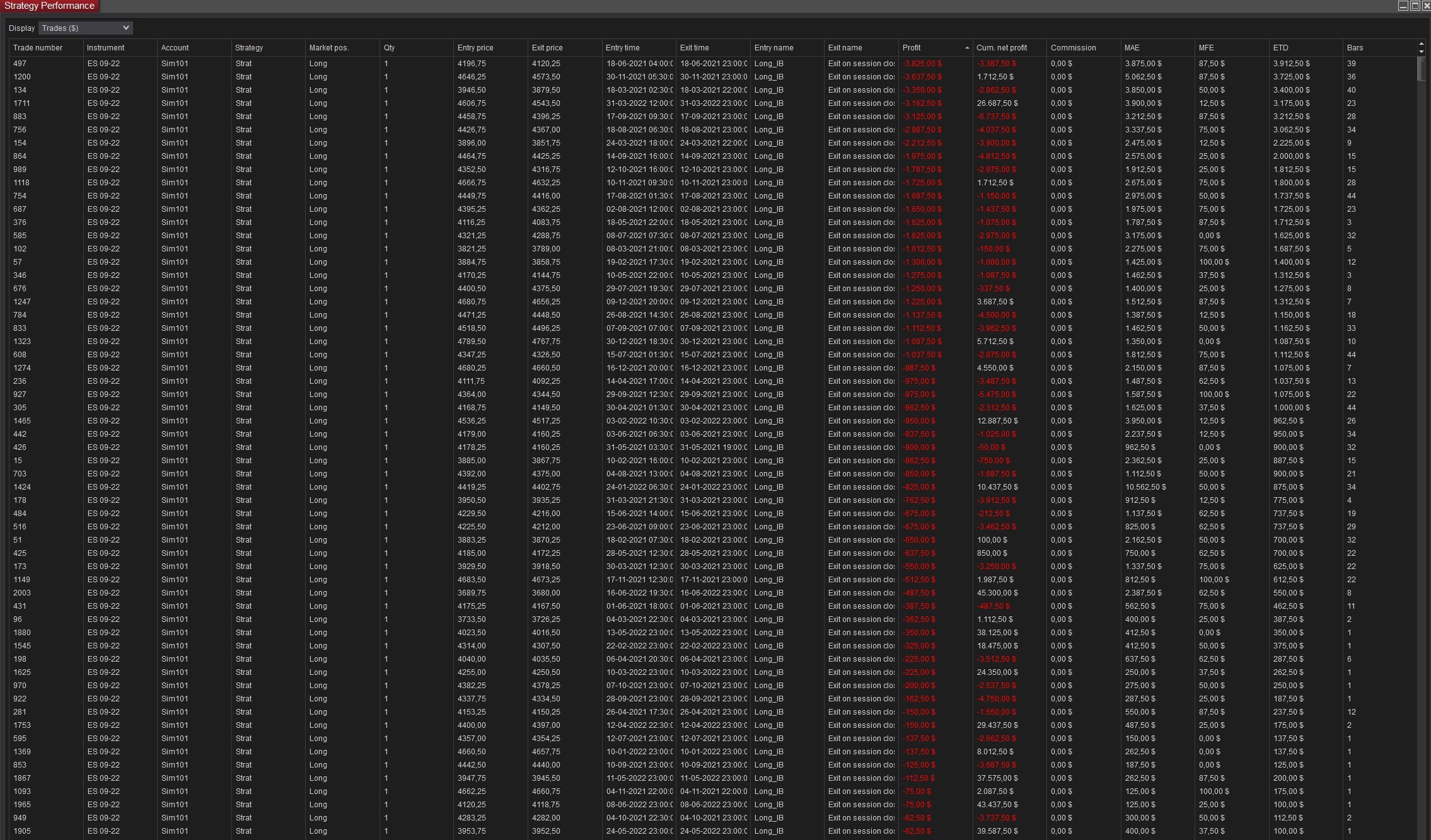Image resolution: width=1431 pixels, height=840 pixels.
Task: Click the Exit name column header
Action: click(845, 48)
